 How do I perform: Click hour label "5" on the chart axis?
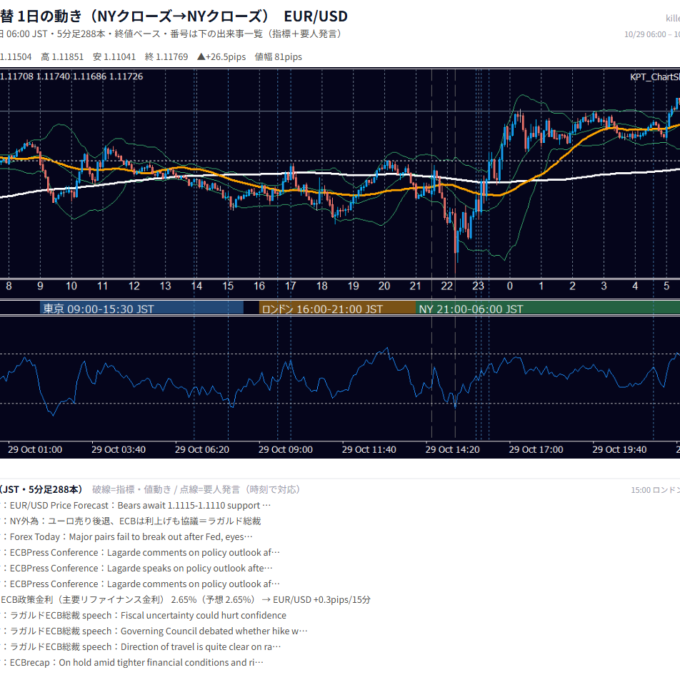[666, 286]
